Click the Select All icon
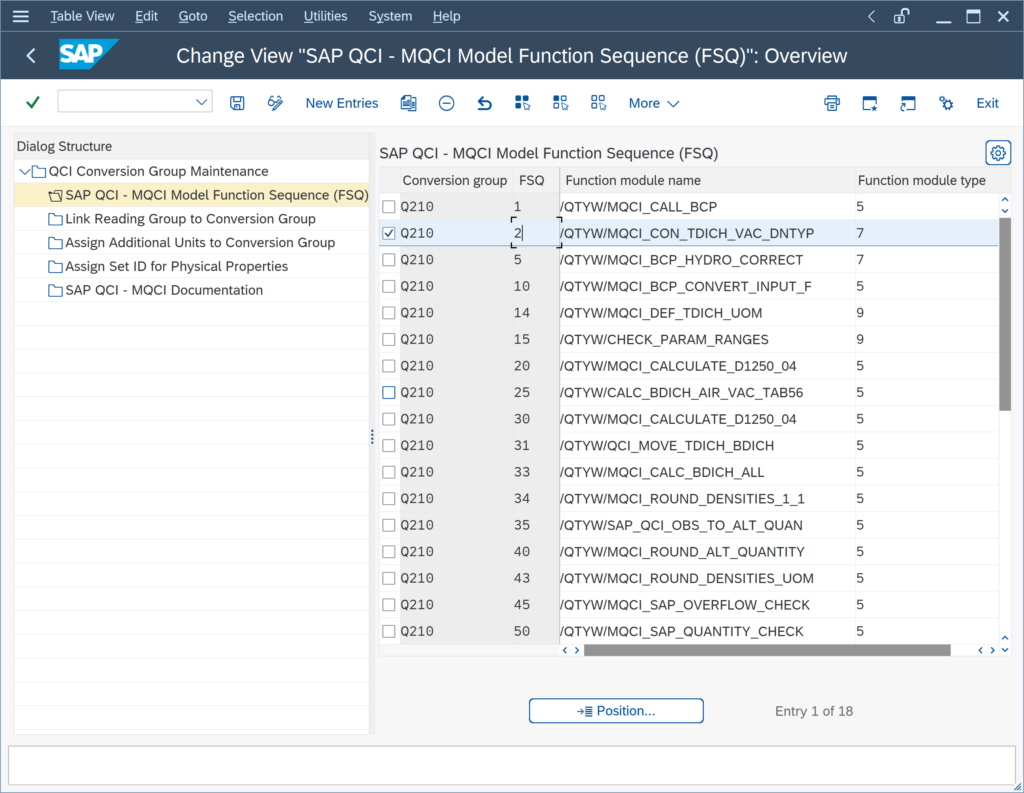Screen dimensions: 1024x793 click(x=522, y=103)
